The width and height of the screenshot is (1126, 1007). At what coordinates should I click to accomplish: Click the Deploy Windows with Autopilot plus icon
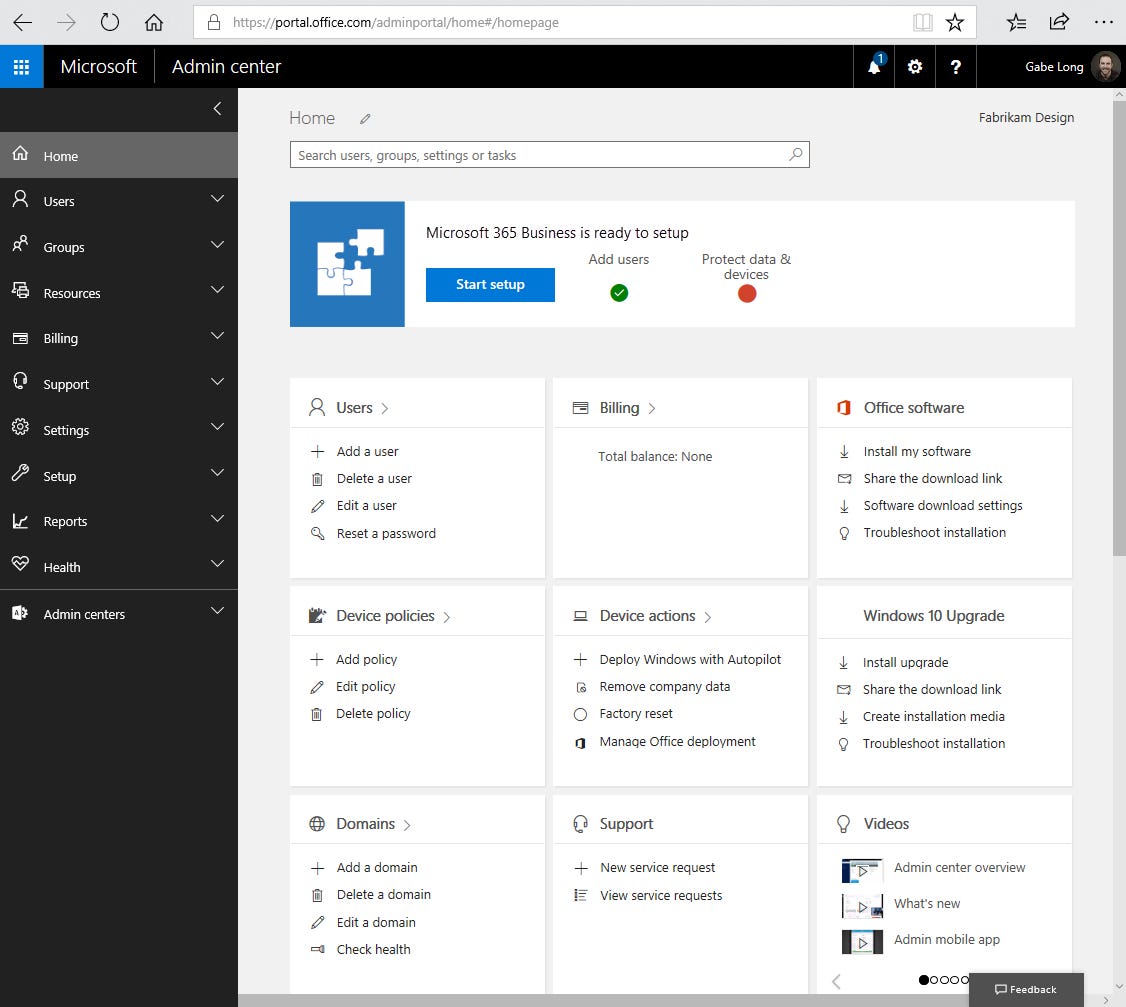click(x=581, y=659)
